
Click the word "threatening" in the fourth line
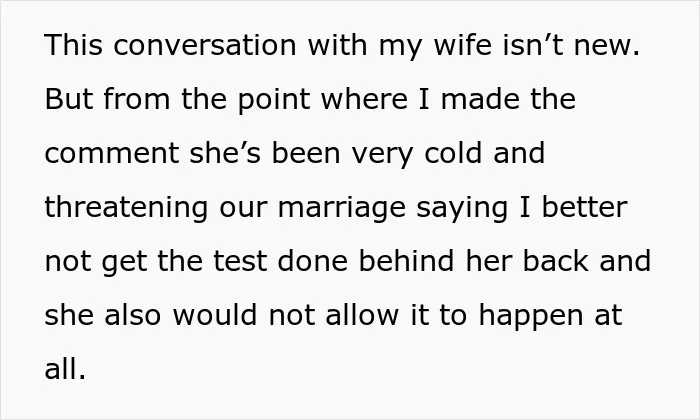pyautogui.click(x=126, y=208)
